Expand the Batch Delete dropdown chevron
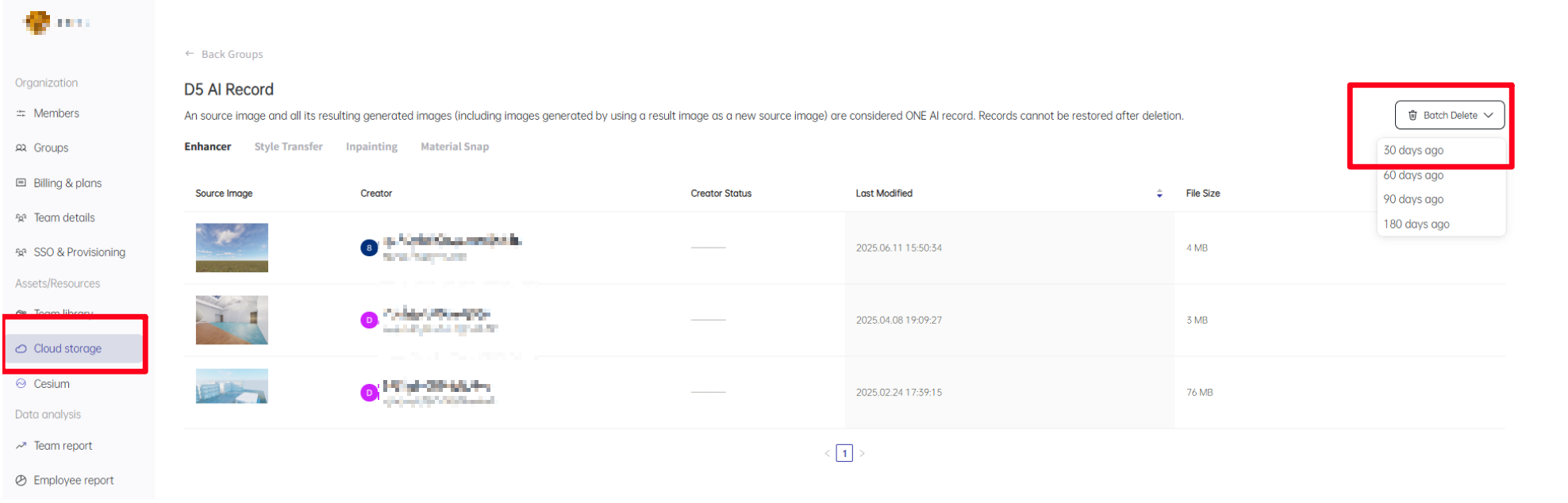The width and height of the screenshot is (1568, 503). coord(1489,115)
